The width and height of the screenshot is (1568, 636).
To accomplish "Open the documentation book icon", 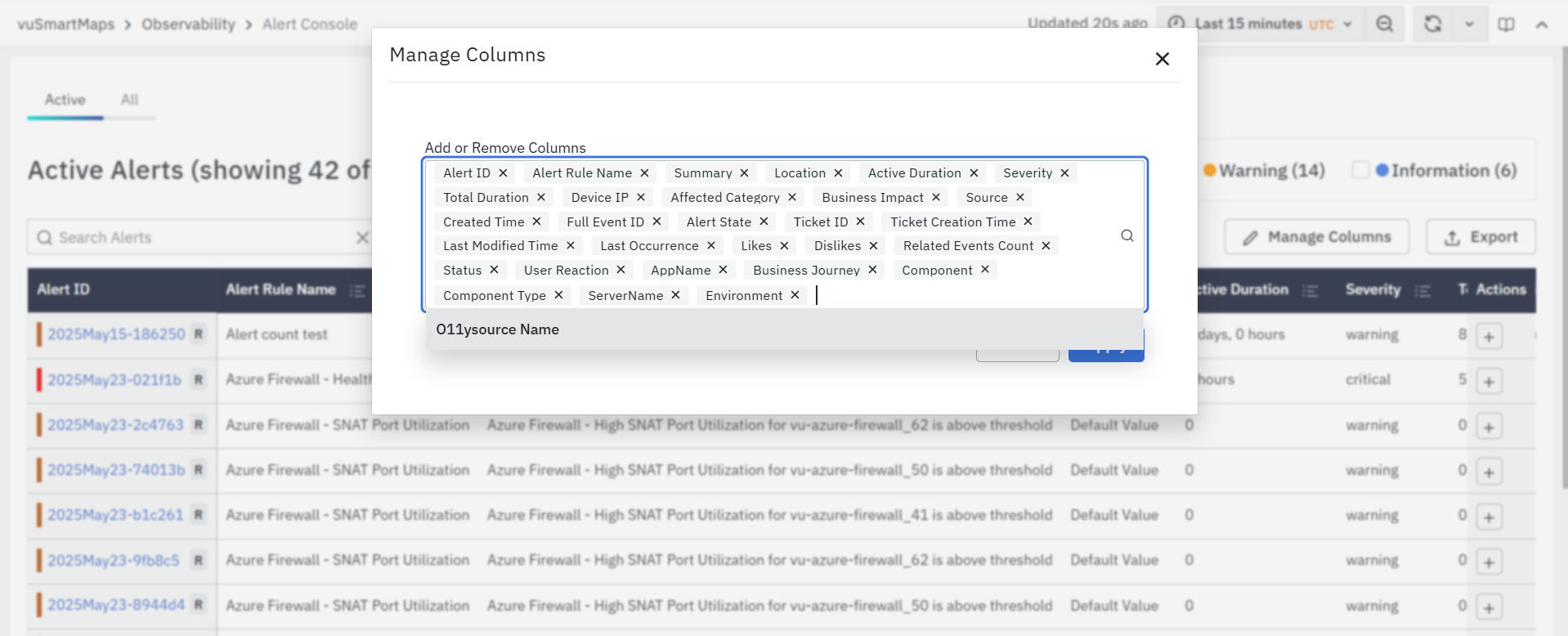I will click(x=1506, y=25).
